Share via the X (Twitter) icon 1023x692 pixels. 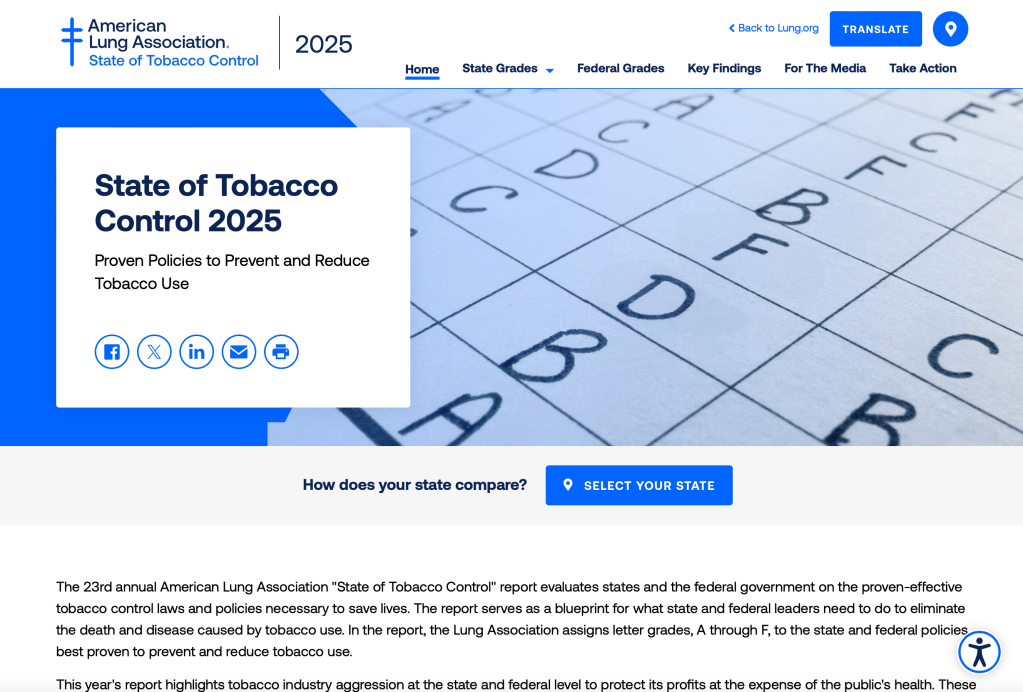coord(154,352)
